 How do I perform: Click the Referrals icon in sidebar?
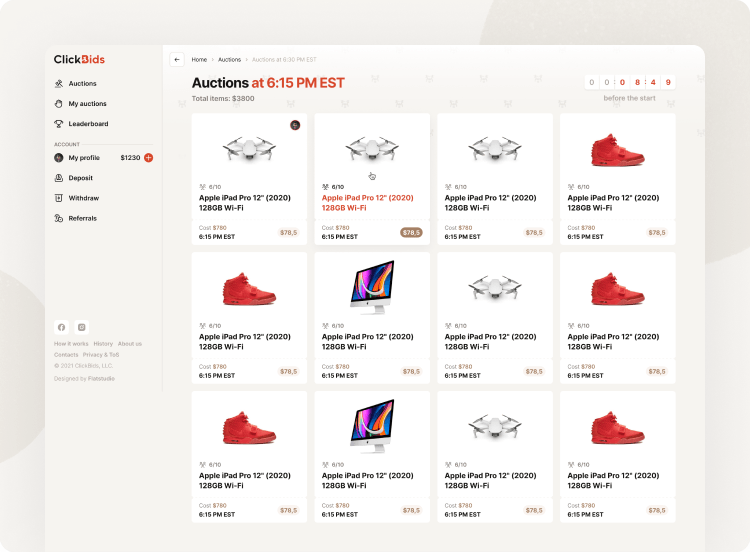coord(59,218)
